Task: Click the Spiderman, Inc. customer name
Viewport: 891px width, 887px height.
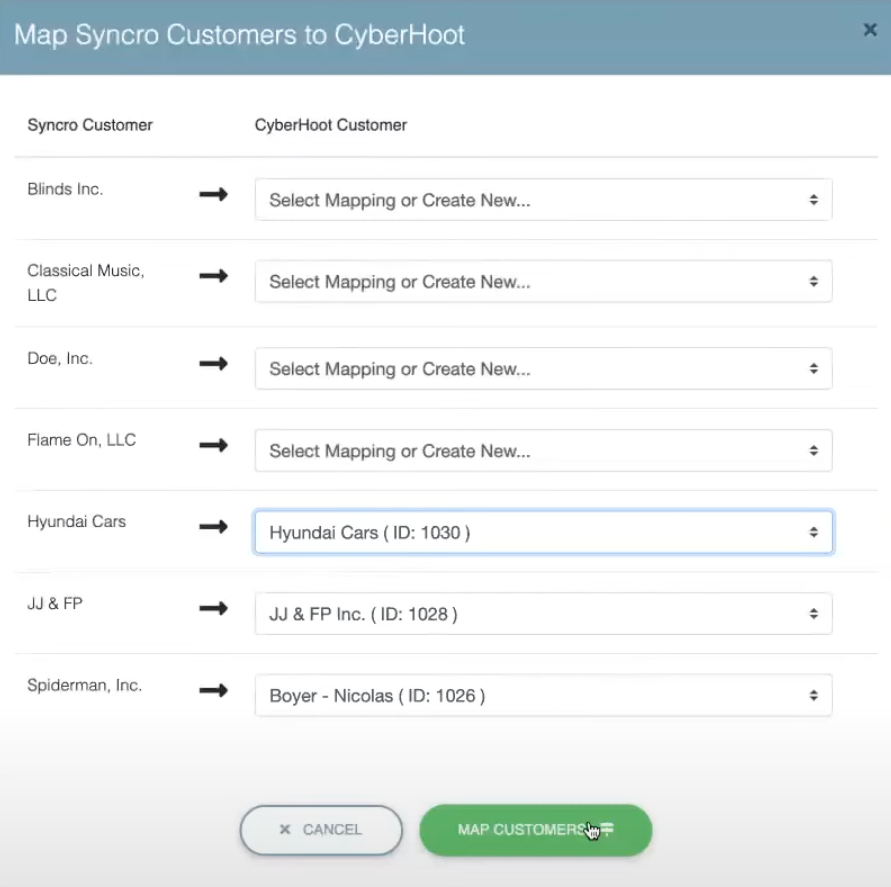Action: coord(85,685)
